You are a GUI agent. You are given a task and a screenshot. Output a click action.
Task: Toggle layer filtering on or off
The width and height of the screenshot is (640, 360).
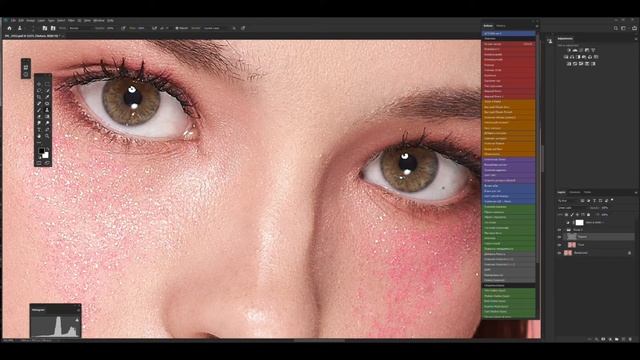point(612,200)
